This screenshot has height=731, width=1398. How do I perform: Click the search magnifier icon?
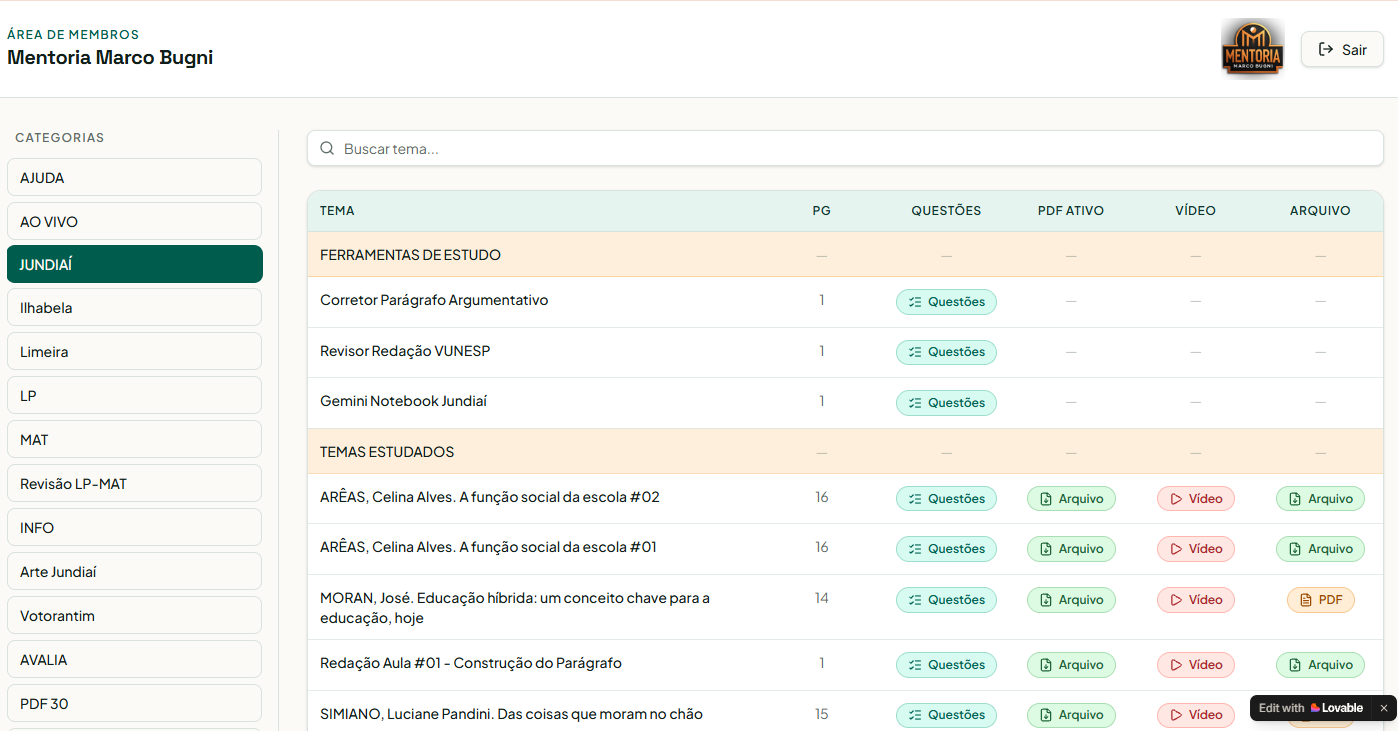point(327,148)
